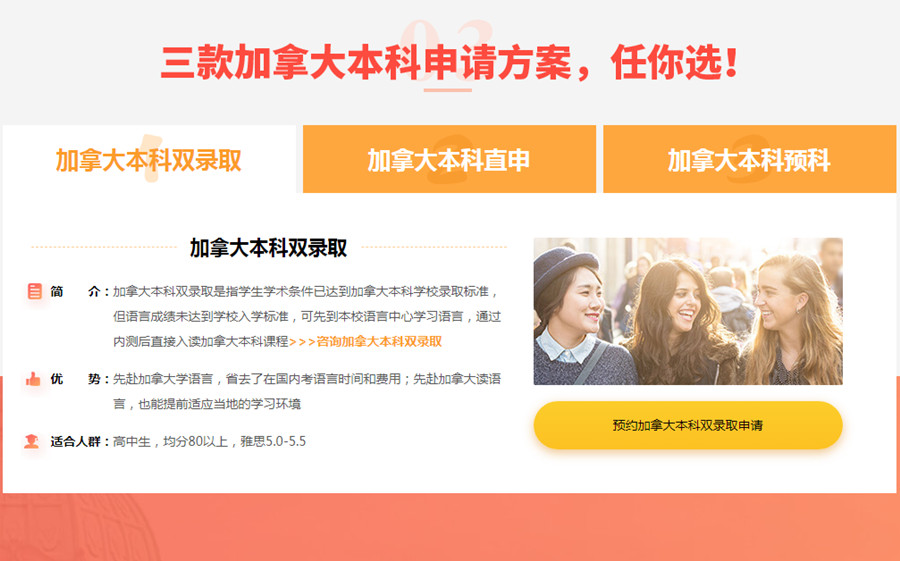Follow the >>>咨询加拿大本科双录取 link

pos(366,342)
